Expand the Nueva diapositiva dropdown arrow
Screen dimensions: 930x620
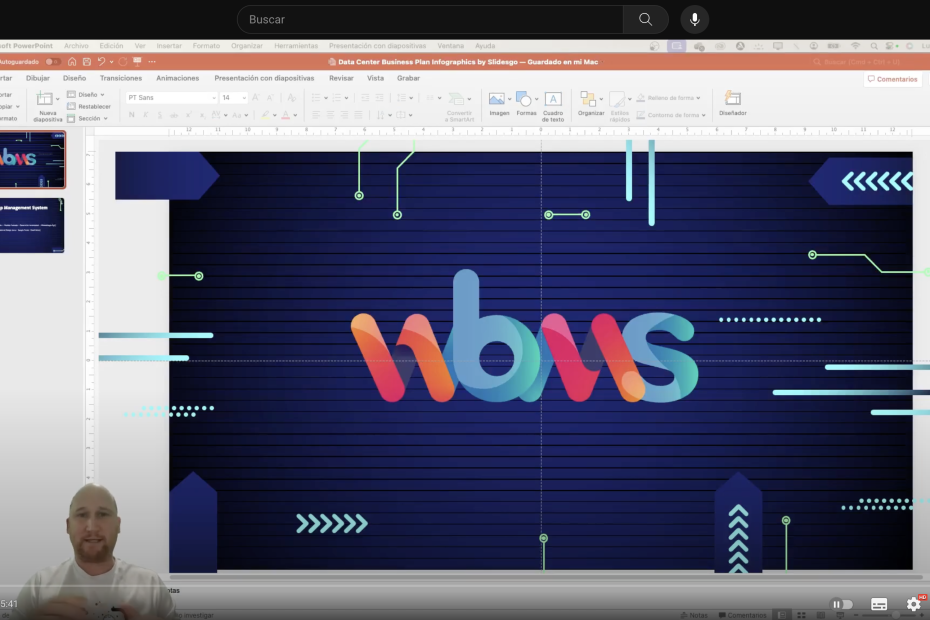(58, 99)
